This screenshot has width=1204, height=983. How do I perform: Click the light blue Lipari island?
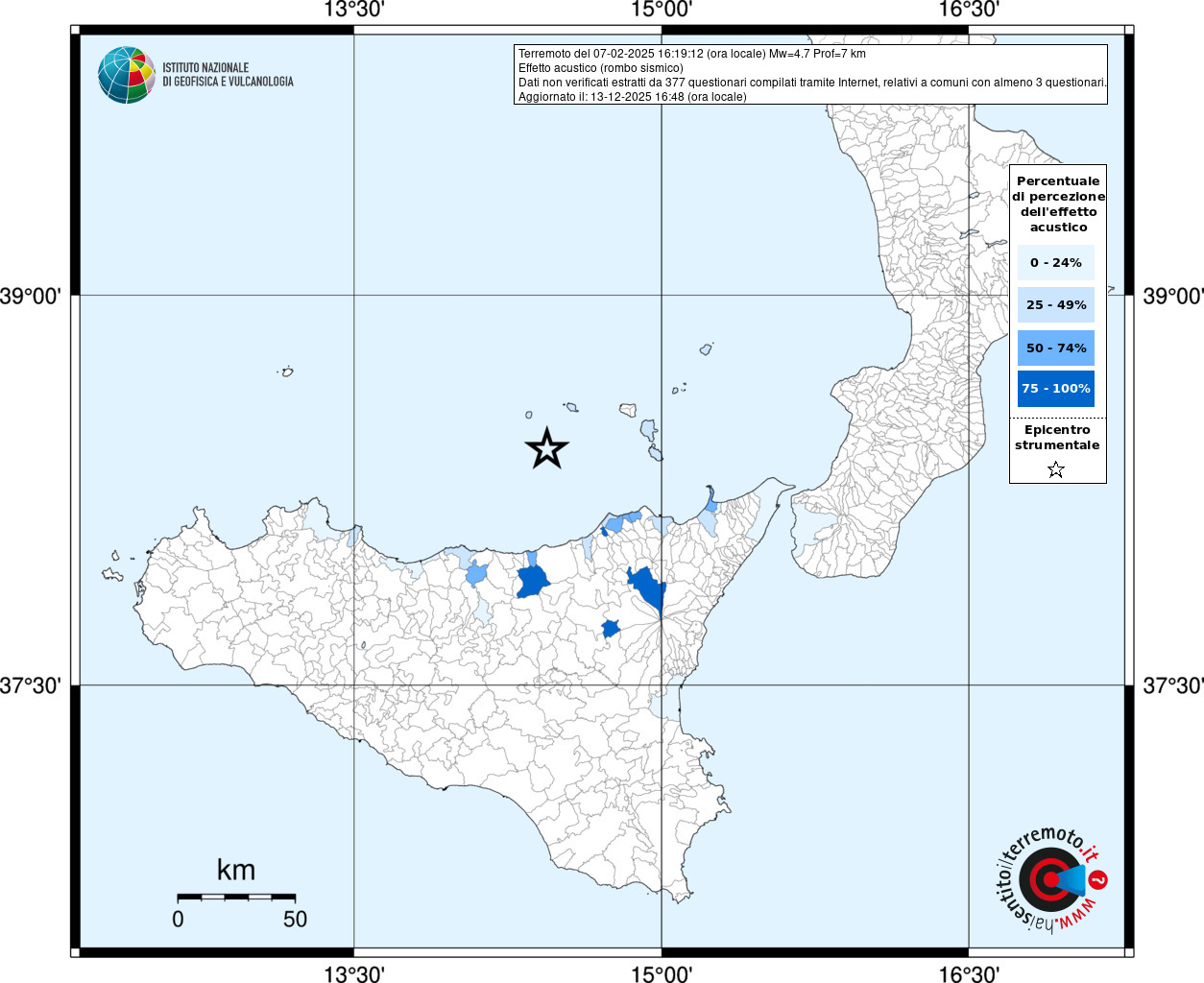(649, 429)
